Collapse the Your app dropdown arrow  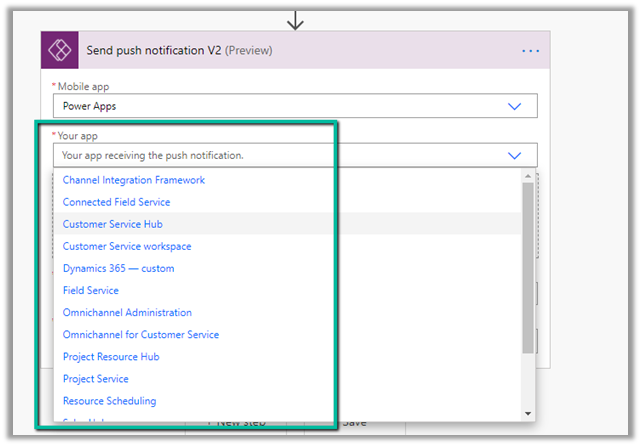(515, 156)
